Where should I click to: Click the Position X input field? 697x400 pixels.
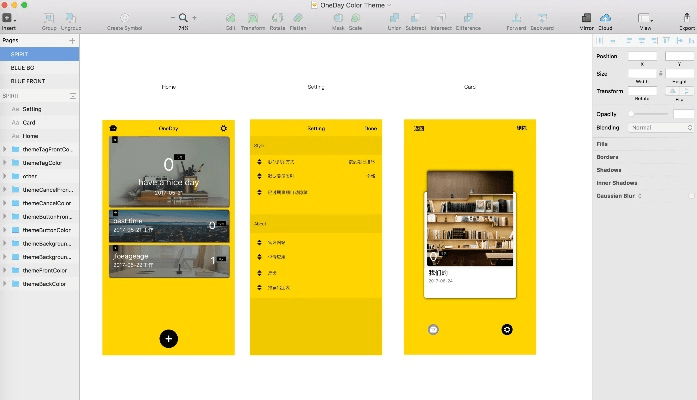pyautogui.click(x=642, y=57)
